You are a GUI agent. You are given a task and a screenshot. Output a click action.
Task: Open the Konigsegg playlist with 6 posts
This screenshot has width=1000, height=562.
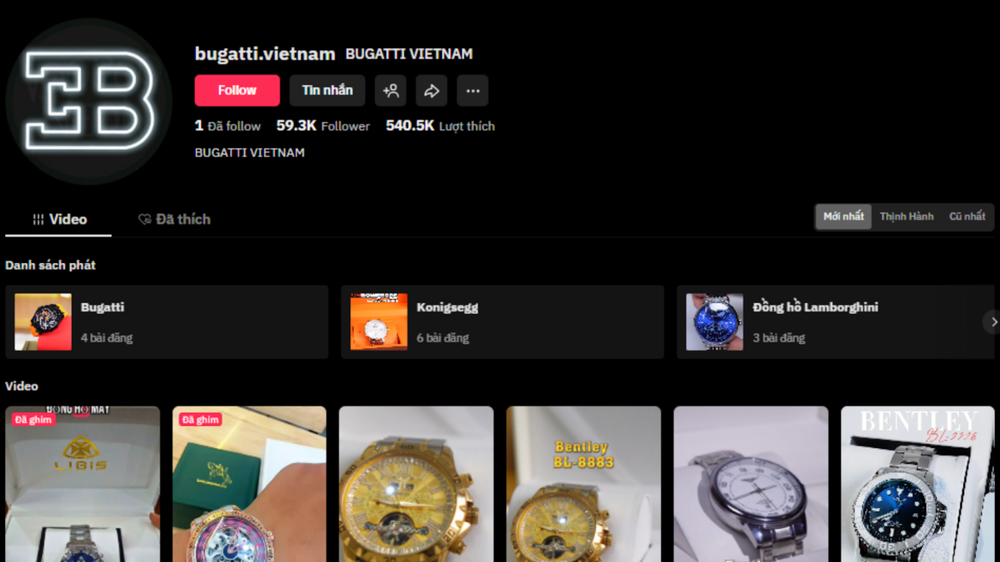503,322
